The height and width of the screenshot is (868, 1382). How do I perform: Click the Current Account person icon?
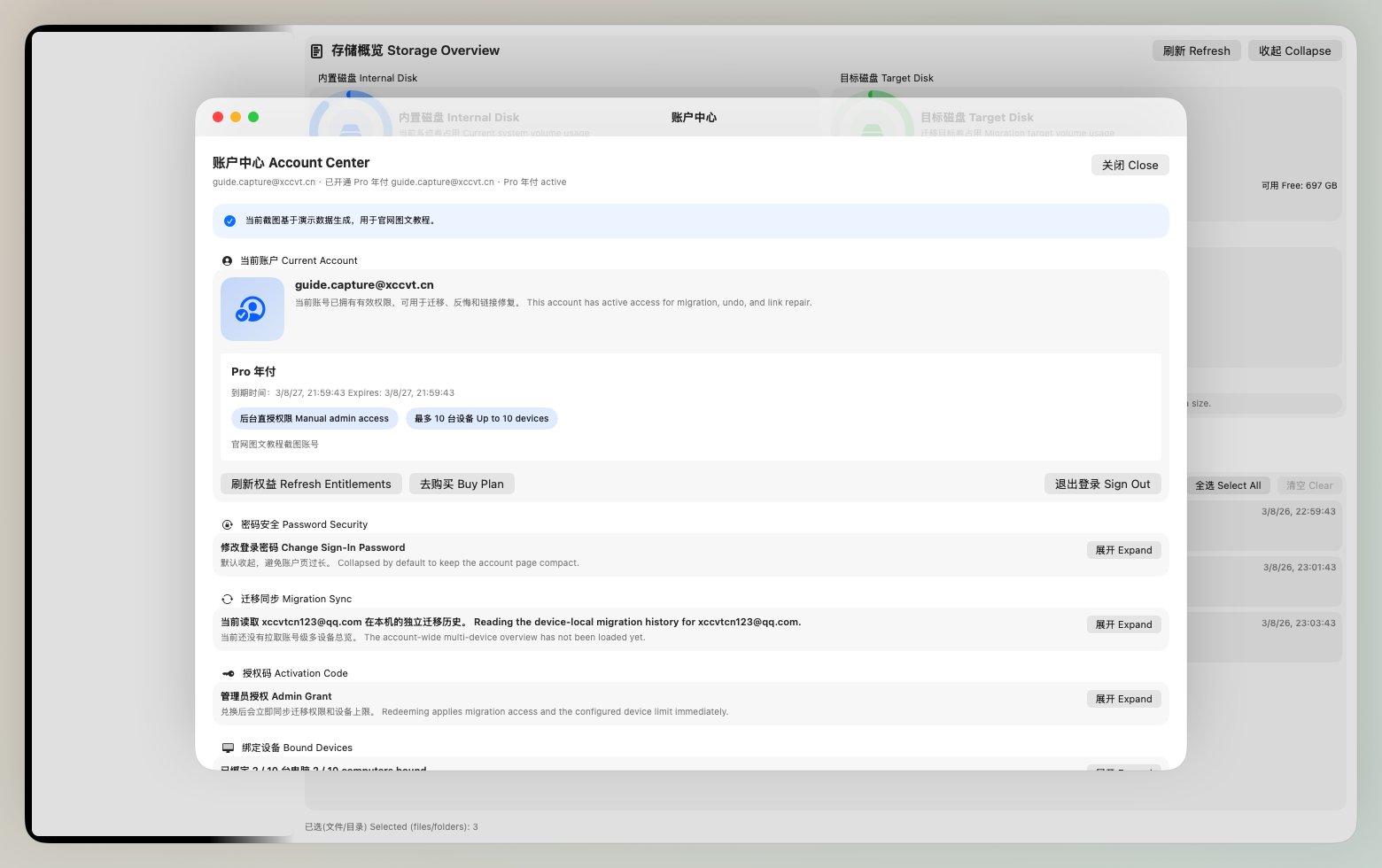pos(228,261)
